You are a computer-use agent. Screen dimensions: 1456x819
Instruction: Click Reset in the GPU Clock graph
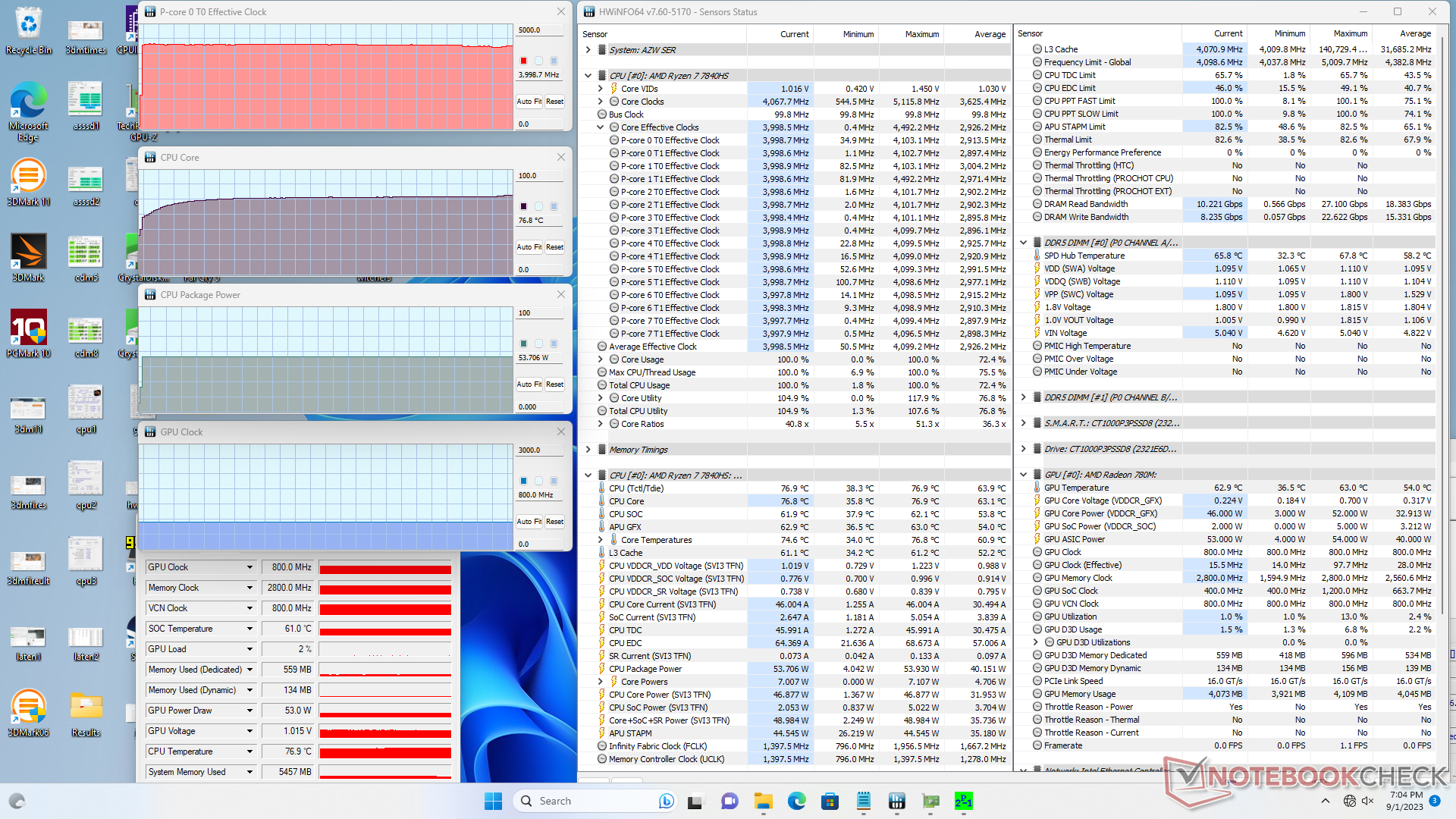555,522
